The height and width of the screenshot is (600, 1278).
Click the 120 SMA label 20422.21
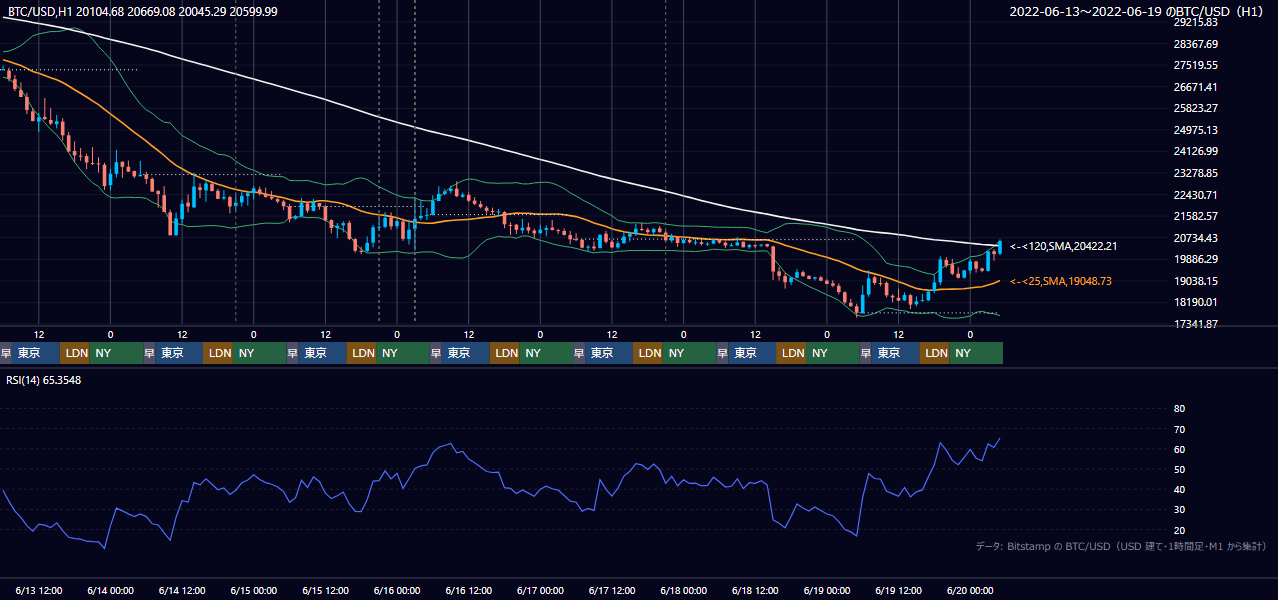coord(1063,246)
